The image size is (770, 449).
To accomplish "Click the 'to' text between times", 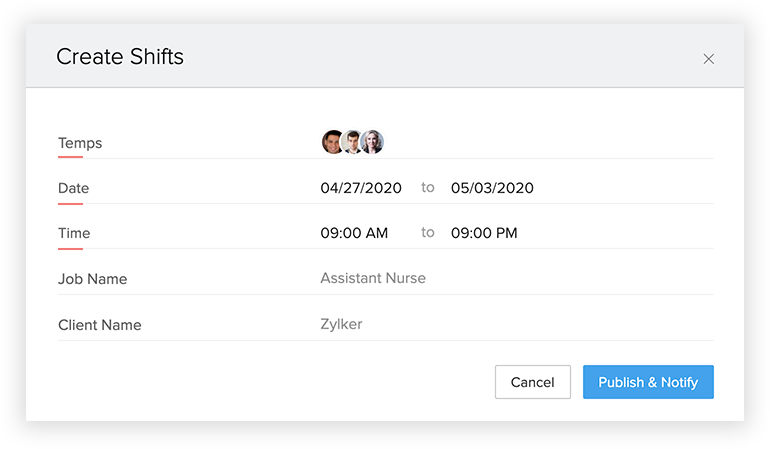I will click(428, 232).
